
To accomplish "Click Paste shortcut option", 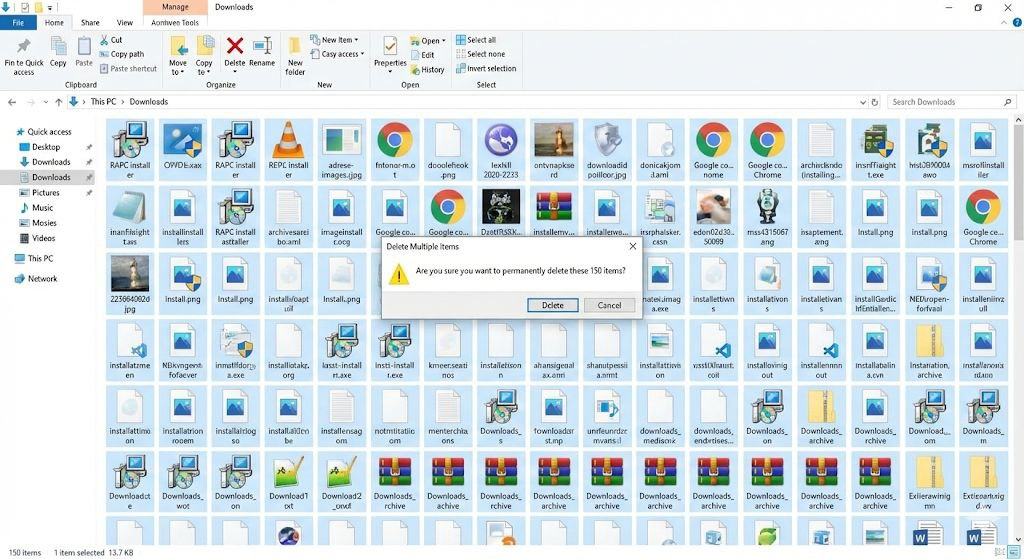I will coord(129,69).
